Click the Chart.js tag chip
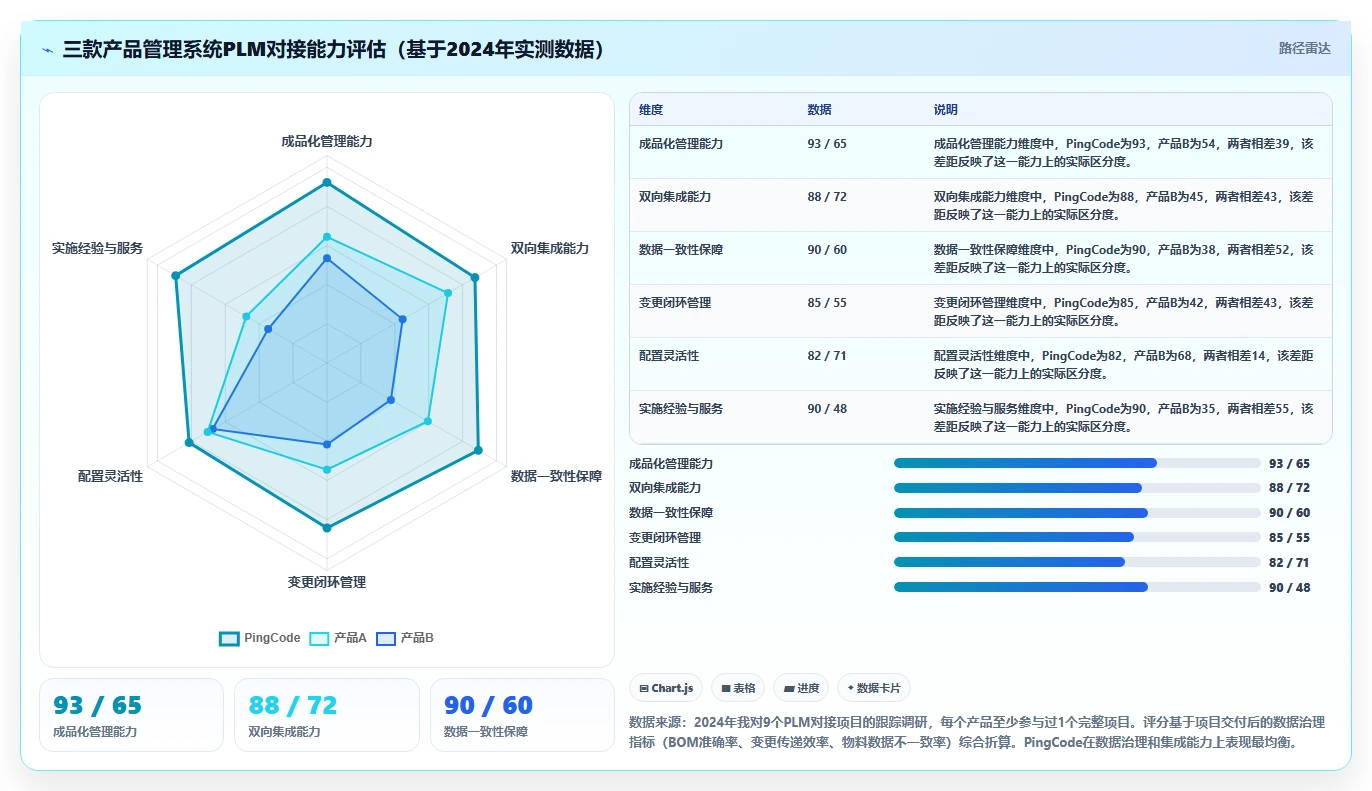The width and height of the screenshot is (1372, 791). coord(666,688)
